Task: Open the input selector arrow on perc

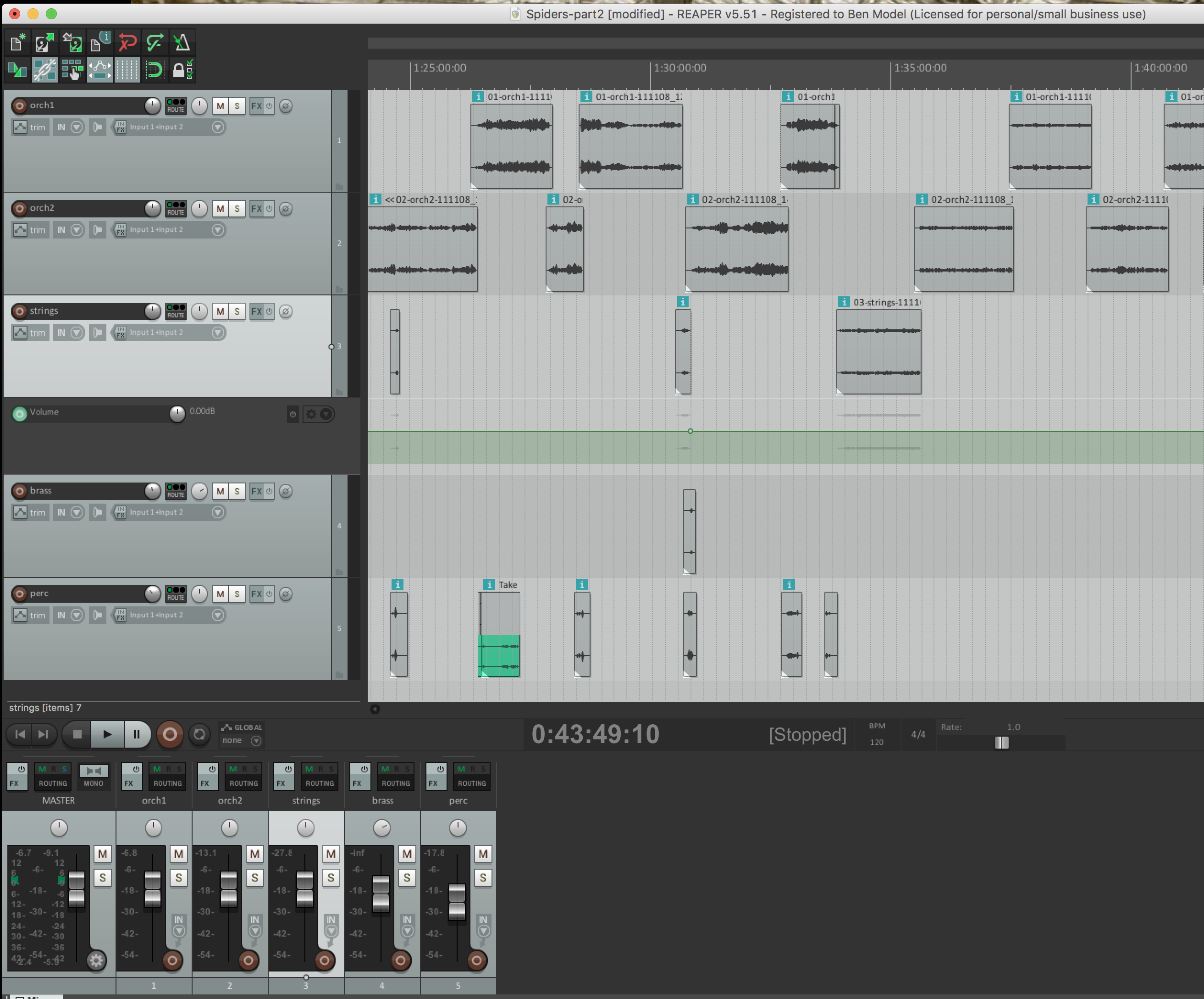Action: [218, 616]
